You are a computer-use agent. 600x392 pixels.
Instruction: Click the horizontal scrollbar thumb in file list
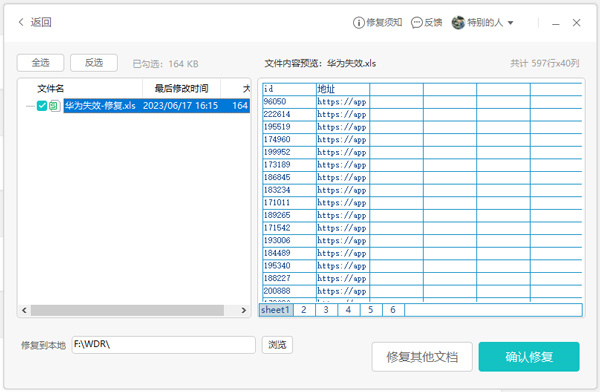[x=127, y=310]
